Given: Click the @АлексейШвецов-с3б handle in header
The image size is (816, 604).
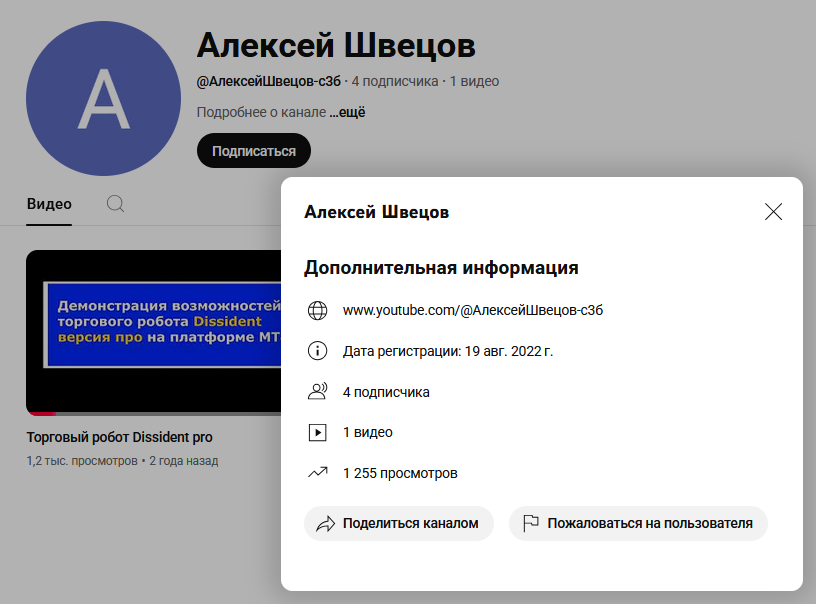Looking at the screenshot, I should 268,81.
